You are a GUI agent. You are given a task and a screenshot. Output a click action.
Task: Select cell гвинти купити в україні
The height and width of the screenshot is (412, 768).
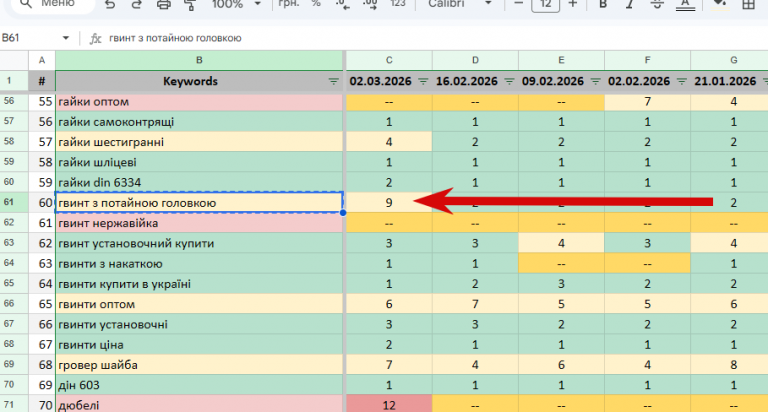pyautogui.click(x=199, y=284)
